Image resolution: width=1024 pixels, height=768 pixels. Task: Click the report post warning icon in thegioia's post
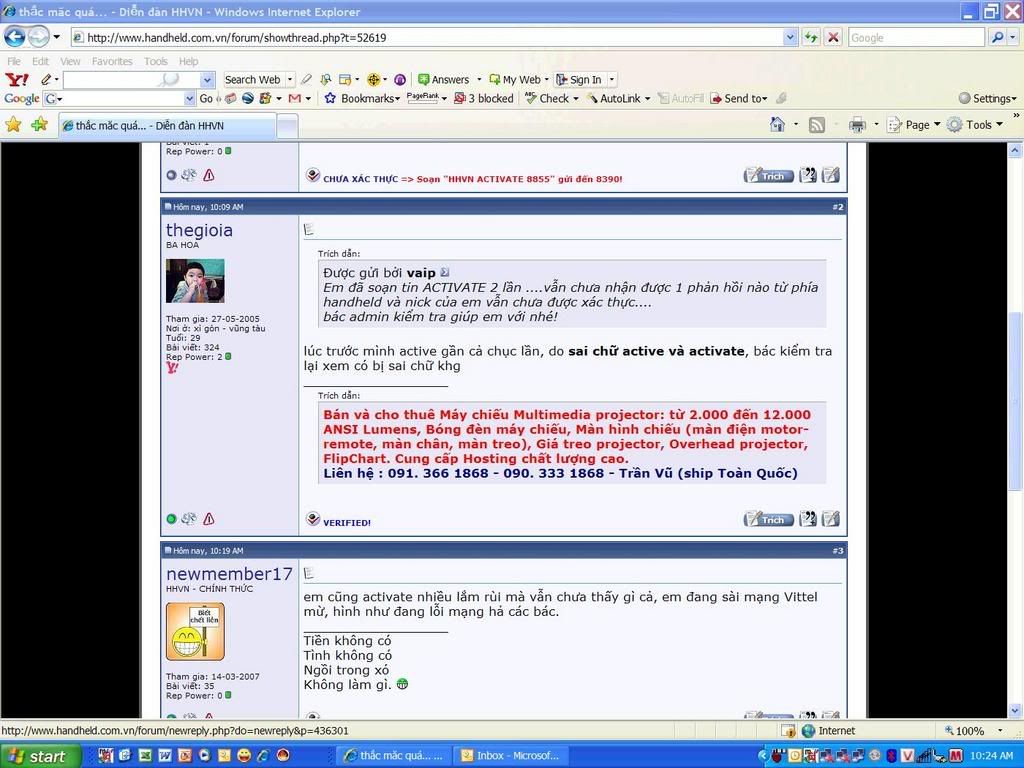pos(209,519)
